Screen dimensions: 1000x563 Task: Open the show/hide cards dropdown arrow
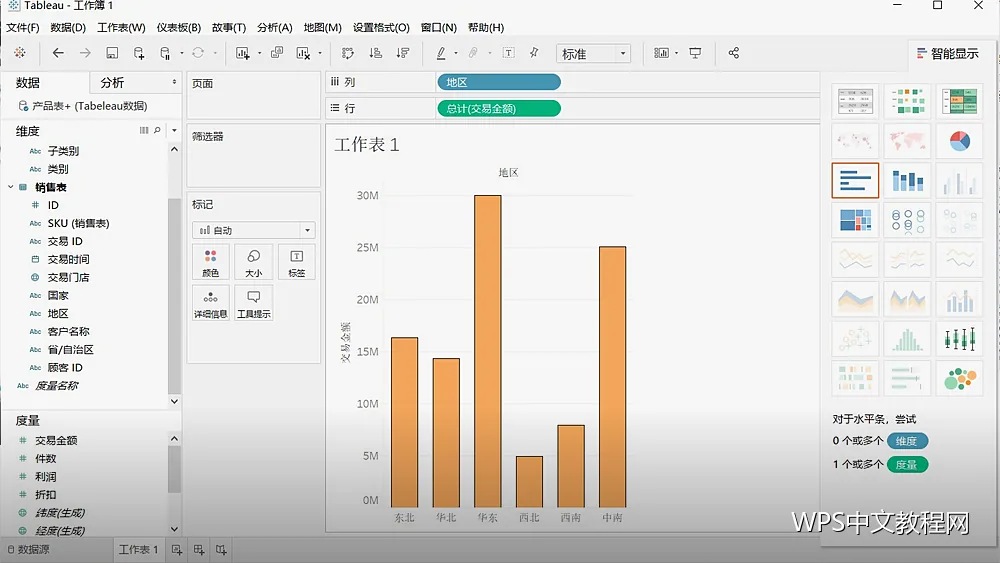point(677,53)
